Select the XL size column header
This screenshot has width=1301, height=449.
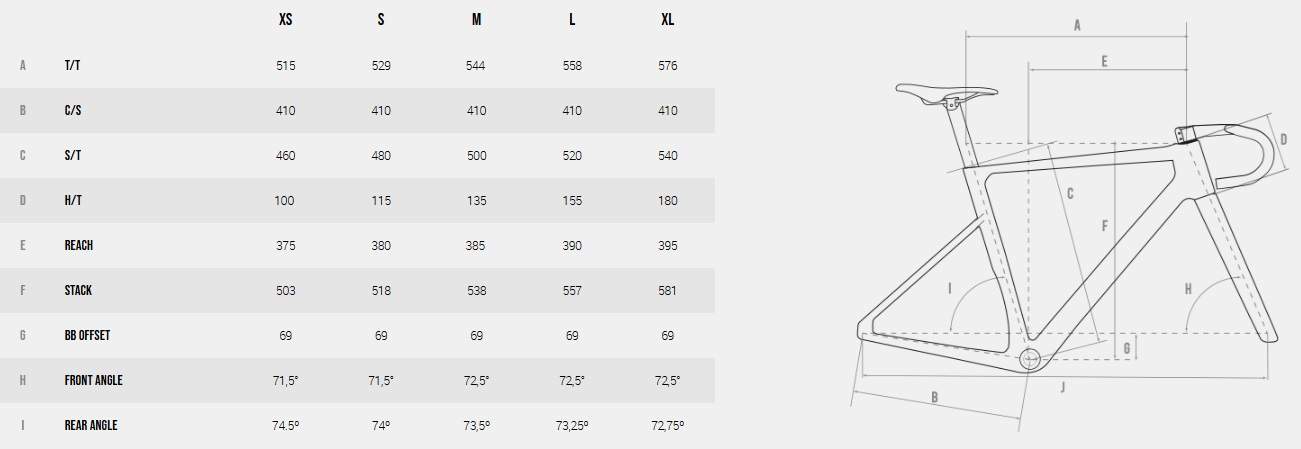point(667,20)
